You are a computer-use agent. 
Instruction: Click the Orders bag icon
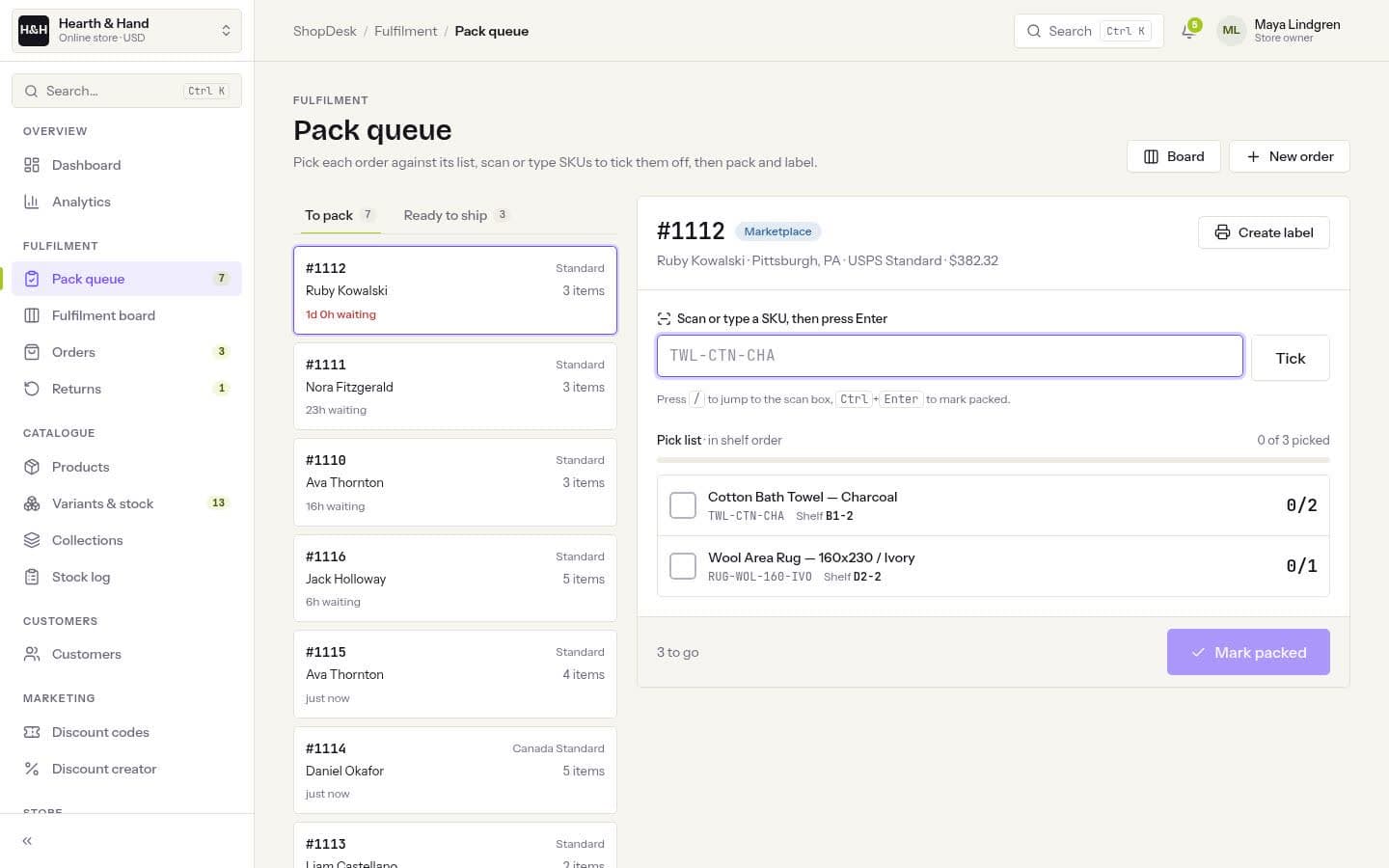[32, 352]
